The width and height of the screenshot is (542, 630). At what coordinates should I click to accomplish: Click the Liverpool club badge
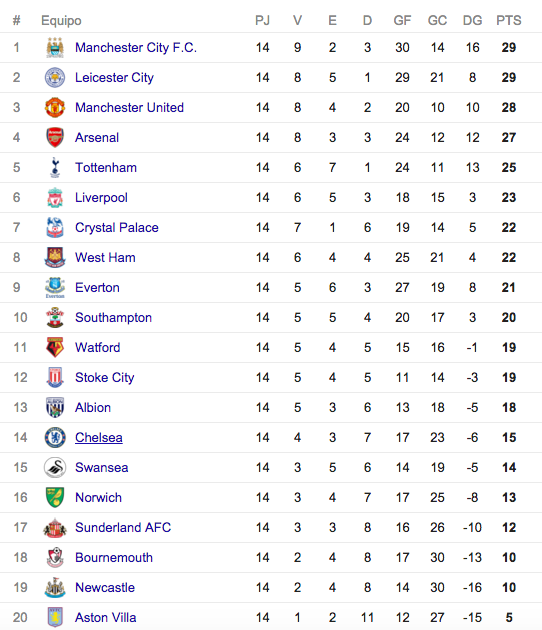pyautogui.click(x=55, y=197)
